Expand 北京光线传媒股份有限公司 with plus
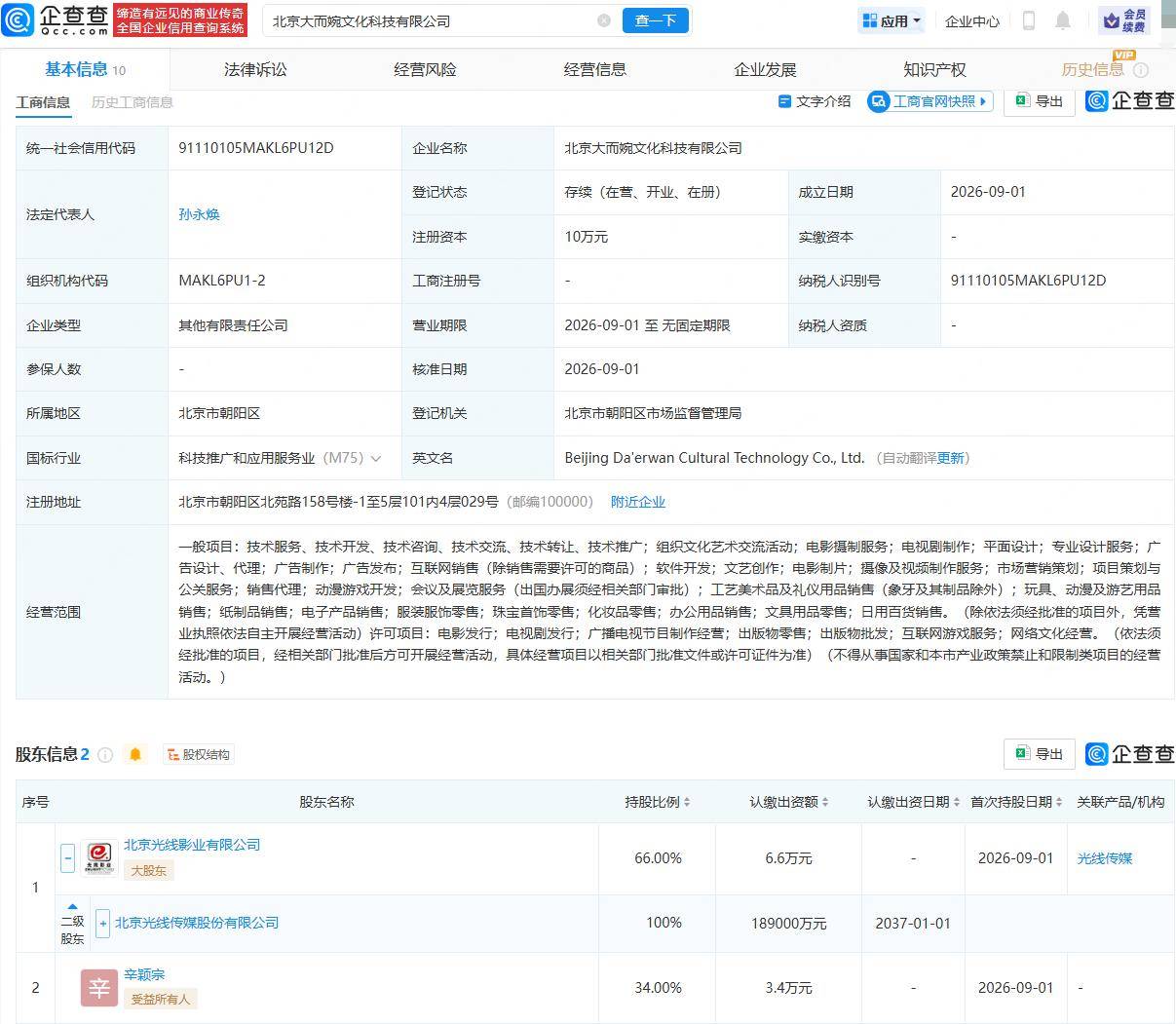 tap(102, 923)
